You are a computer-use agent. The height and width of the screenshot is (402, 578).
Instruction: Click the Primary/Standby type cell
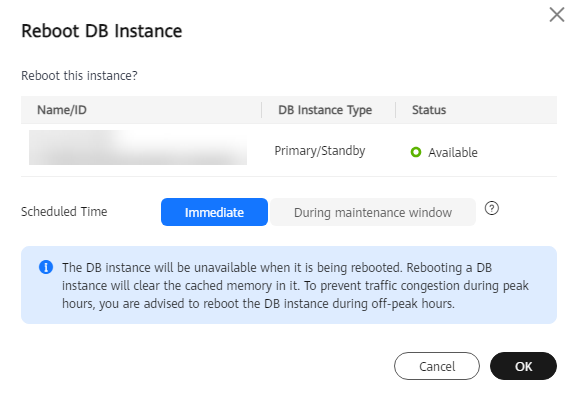point(320,151)
